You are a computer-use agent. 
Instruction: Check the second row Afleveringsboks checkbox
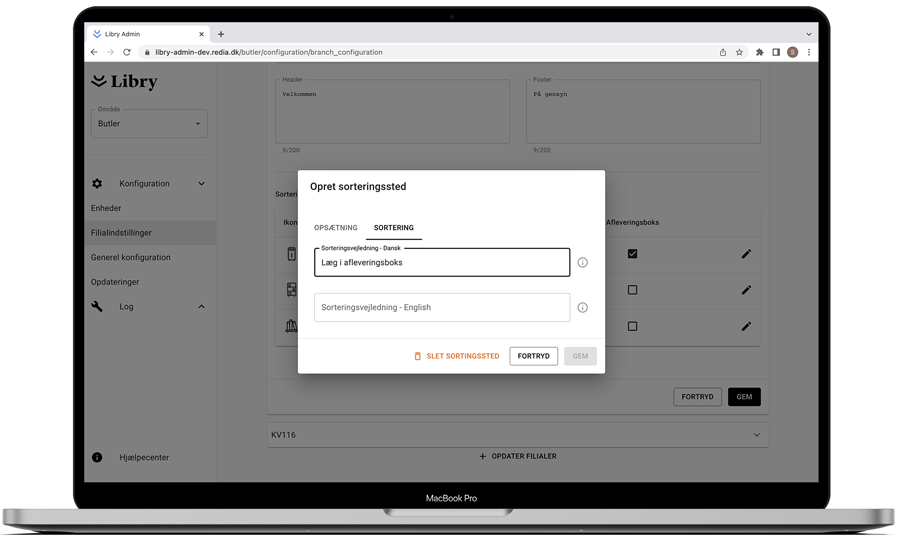(x=632, y=290)
